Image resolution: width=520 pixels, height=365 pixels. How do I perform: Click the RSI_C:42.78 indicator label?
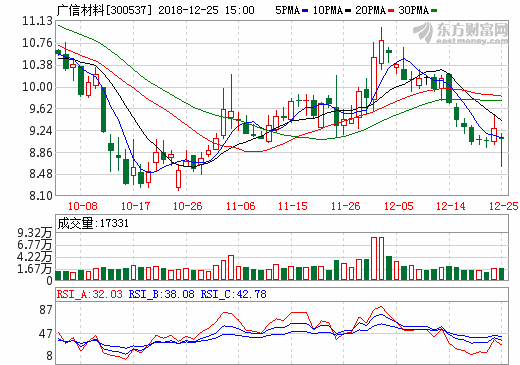[233, 294]
